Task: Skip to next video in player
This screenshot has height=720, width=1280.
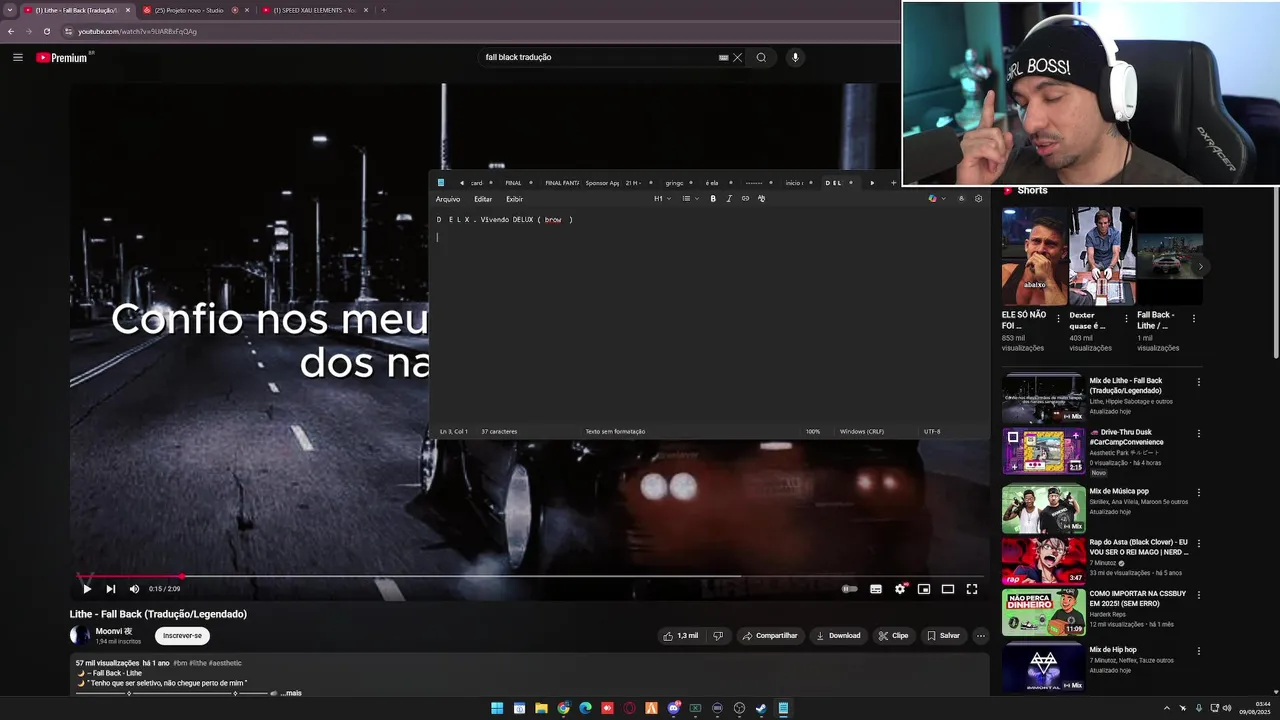Action: (x=111, y=589)
